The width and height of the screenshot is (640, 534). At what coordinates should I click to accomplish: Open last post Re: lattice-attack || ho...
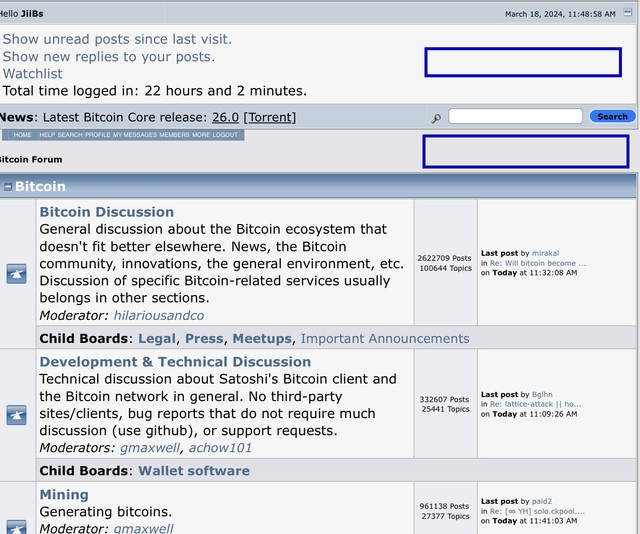click(536, 404)
